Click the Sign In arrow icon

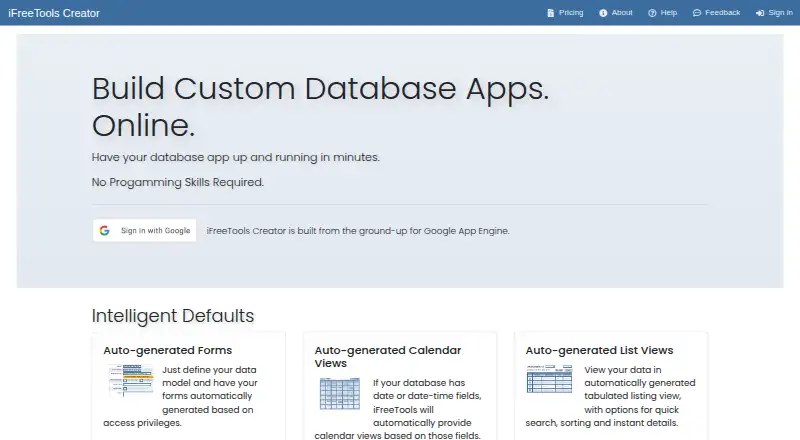[760, 13]
